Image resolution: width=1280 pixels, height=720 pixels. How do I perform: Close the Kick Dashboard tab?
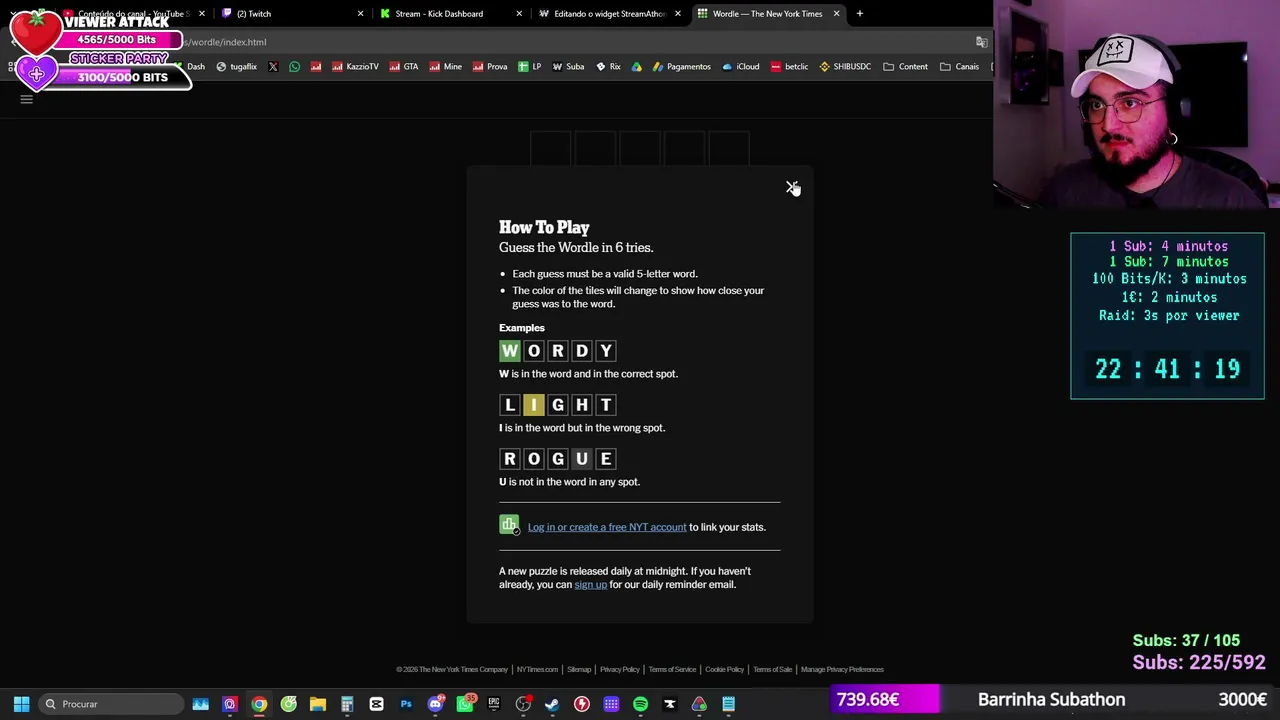coord(519,14)
